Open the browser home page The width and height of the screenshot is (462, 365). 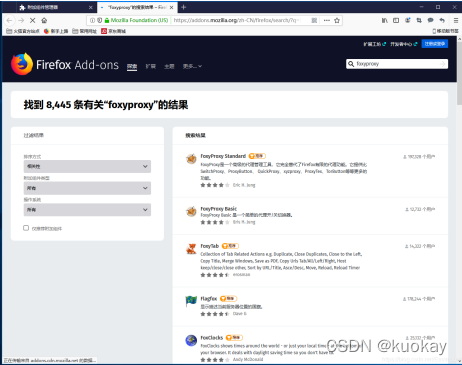44,20
